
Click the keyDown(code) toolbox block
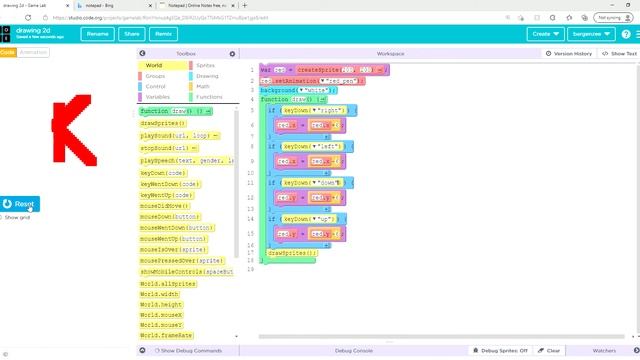click(163, 173)
